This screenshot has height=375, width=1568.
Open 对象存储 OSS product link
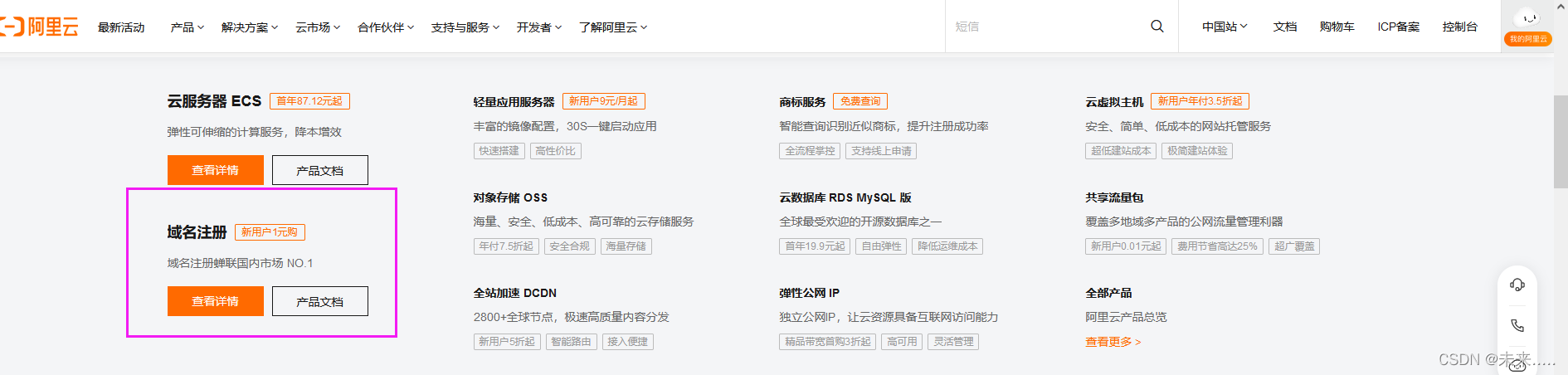(510, 197)
